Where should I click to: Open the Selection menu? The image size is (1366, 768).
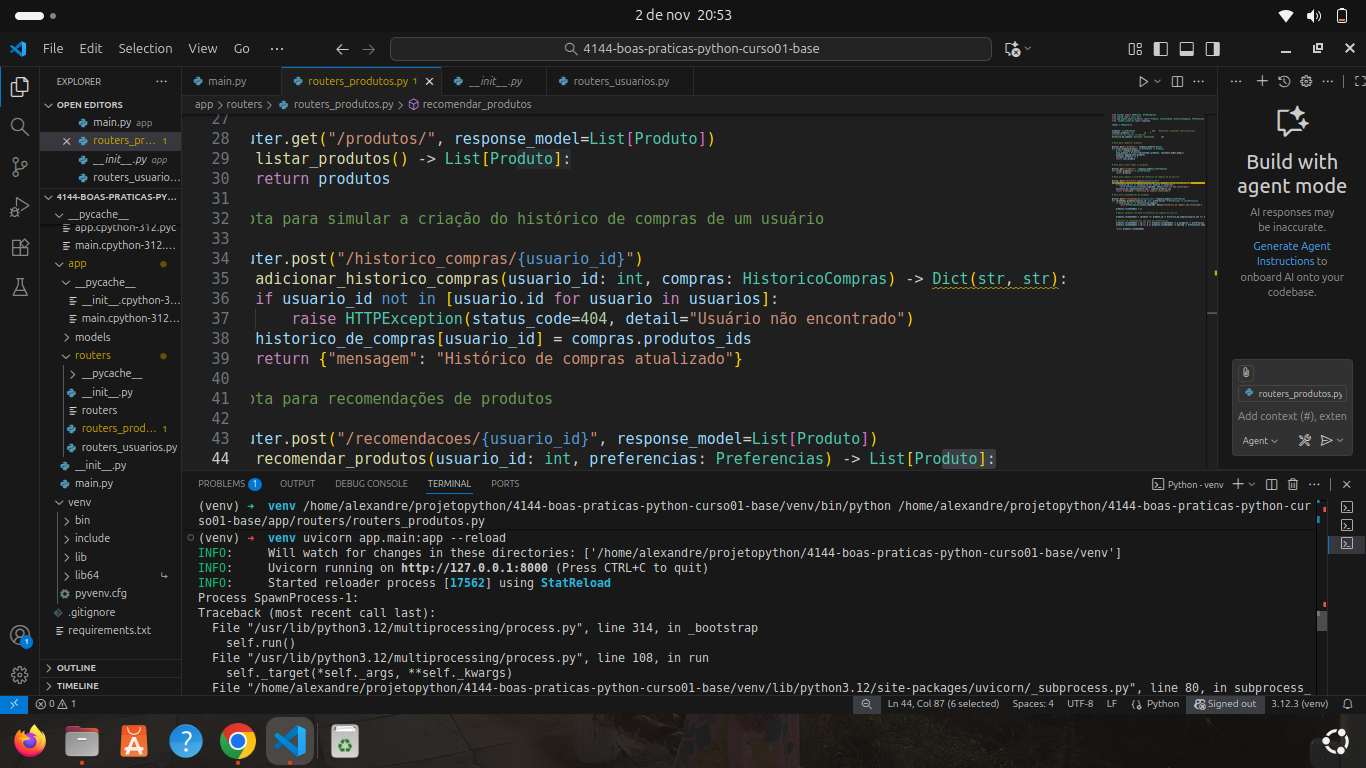click(x=145, y=48)
